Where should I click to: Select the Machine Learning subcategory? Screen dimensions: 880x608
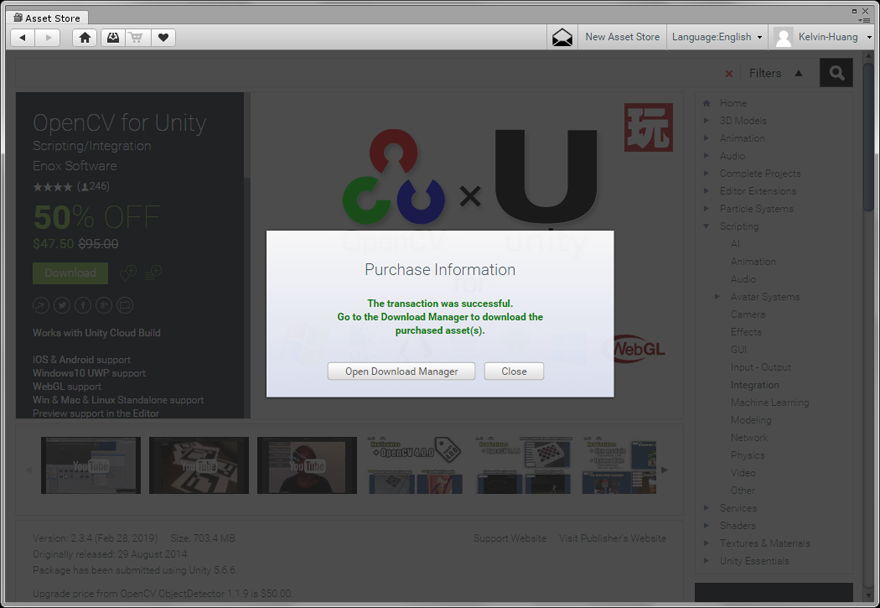(770, 403)
